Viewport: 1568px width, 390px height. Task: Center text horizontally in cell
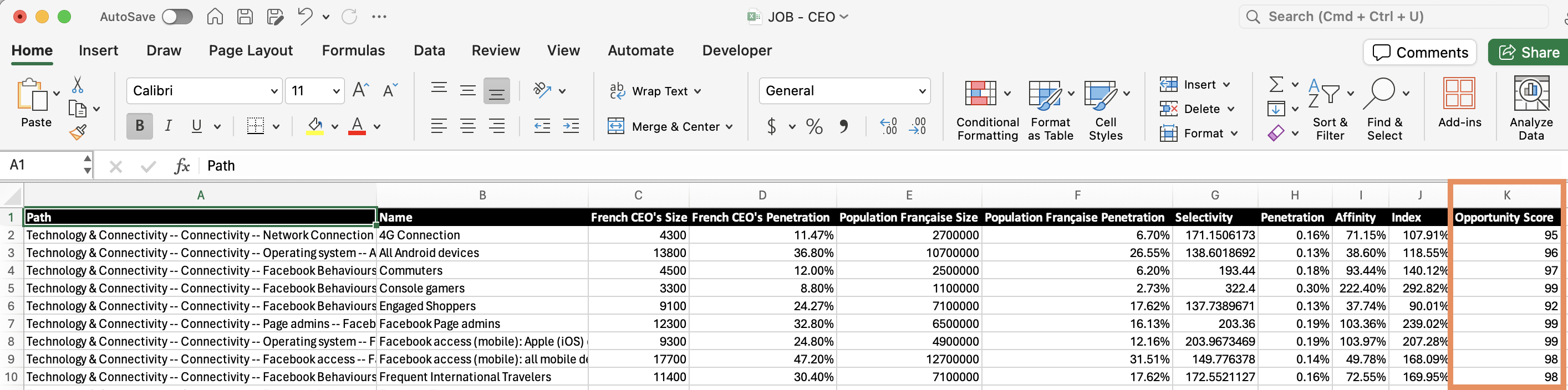coord(467,126)
